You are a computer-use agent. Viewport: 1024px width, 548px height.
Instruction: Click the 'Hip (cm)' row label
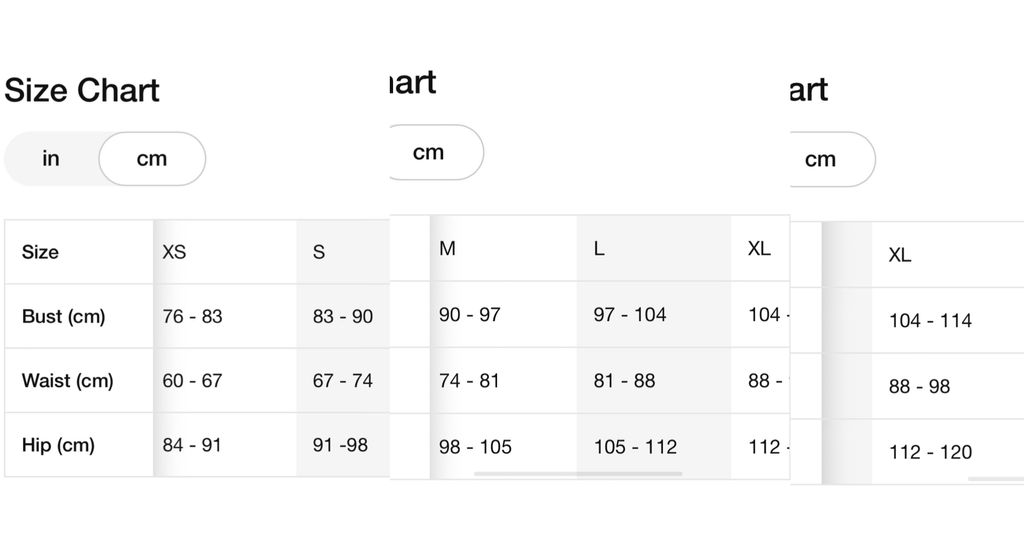58,445
